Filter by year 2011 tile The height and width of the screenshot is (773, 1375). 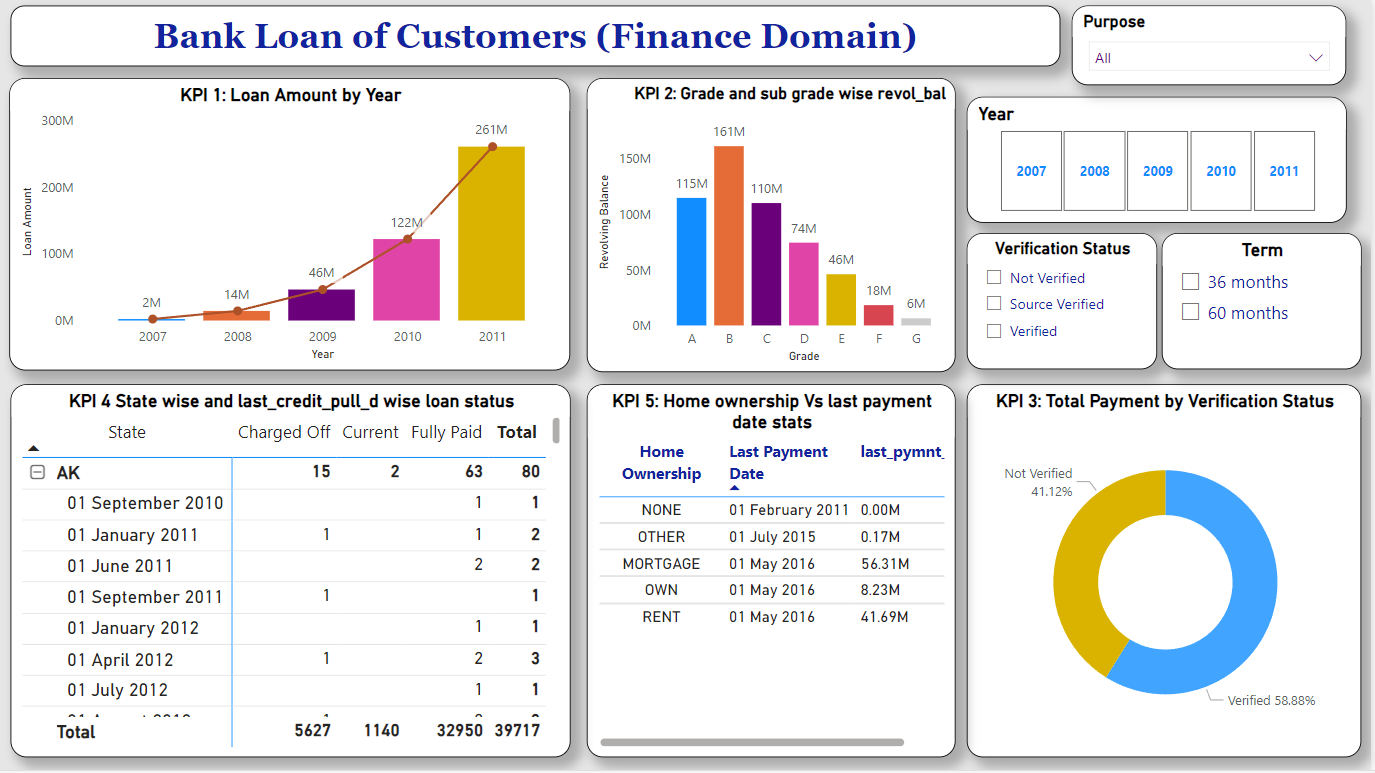[x=1284, y=171]
